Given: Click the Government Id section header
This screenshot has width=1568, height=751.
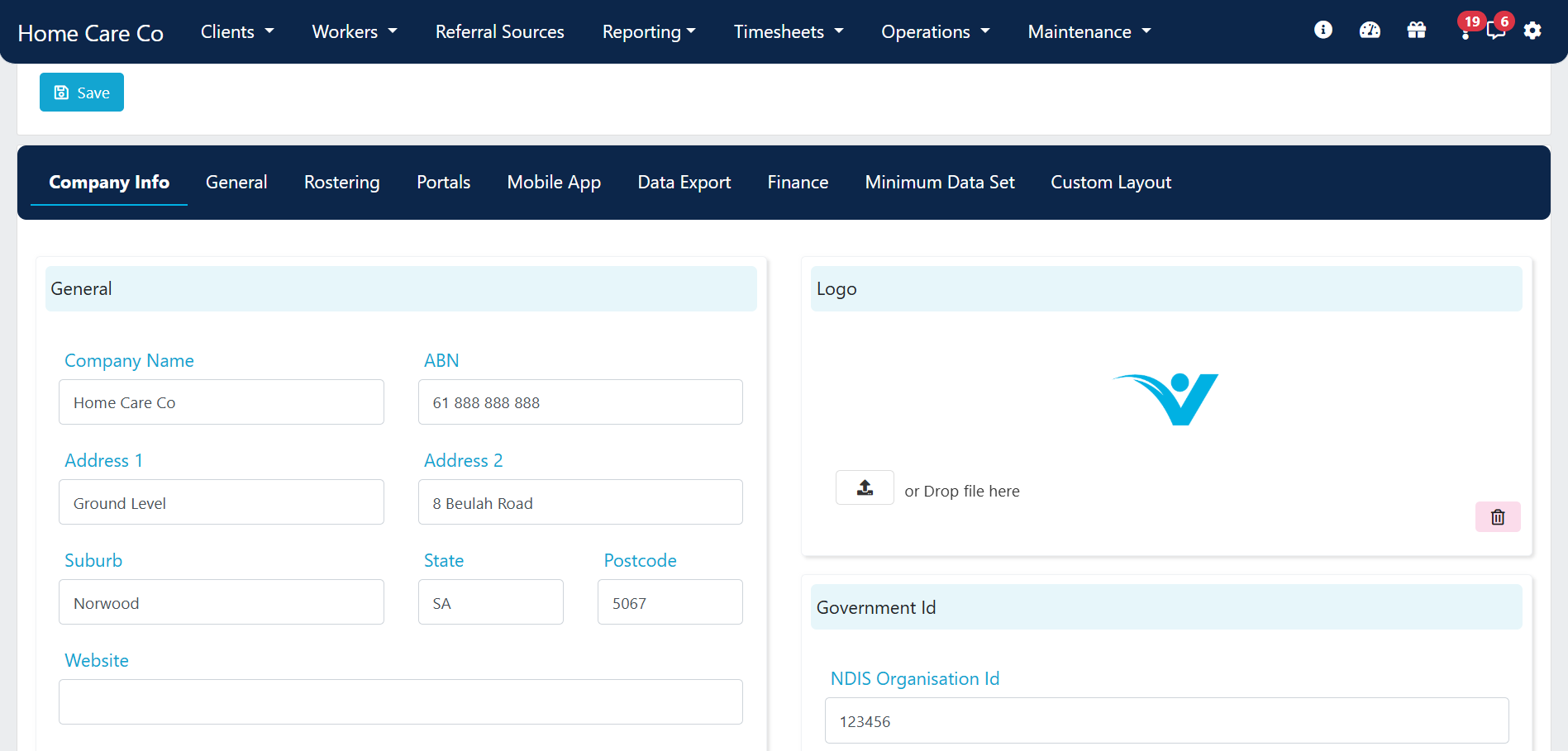Looking at the screenshot, I should (1166, 607).
